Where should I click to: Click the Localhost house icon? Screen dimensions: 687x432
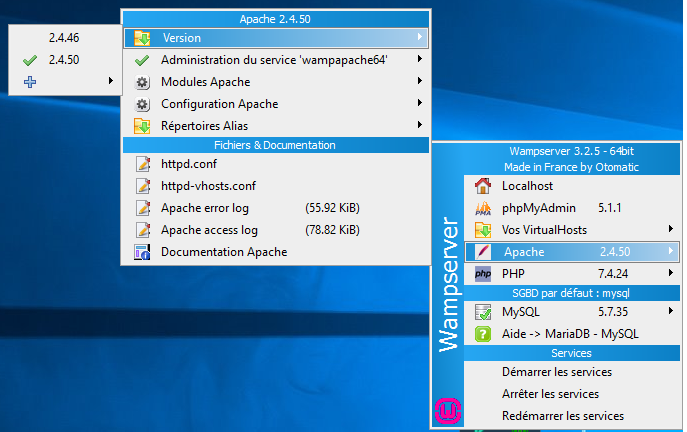coord(483,186)
